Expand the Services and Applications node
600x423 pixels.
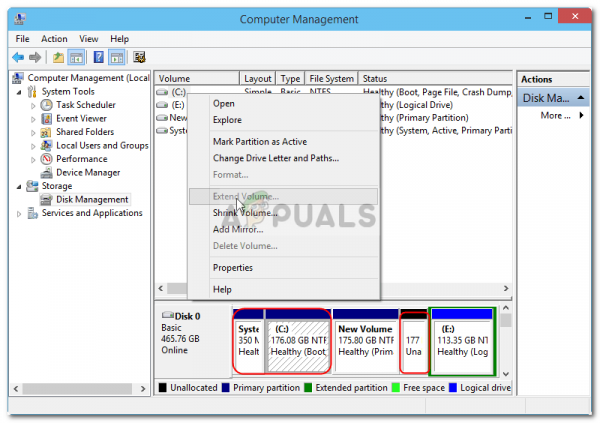19,214
